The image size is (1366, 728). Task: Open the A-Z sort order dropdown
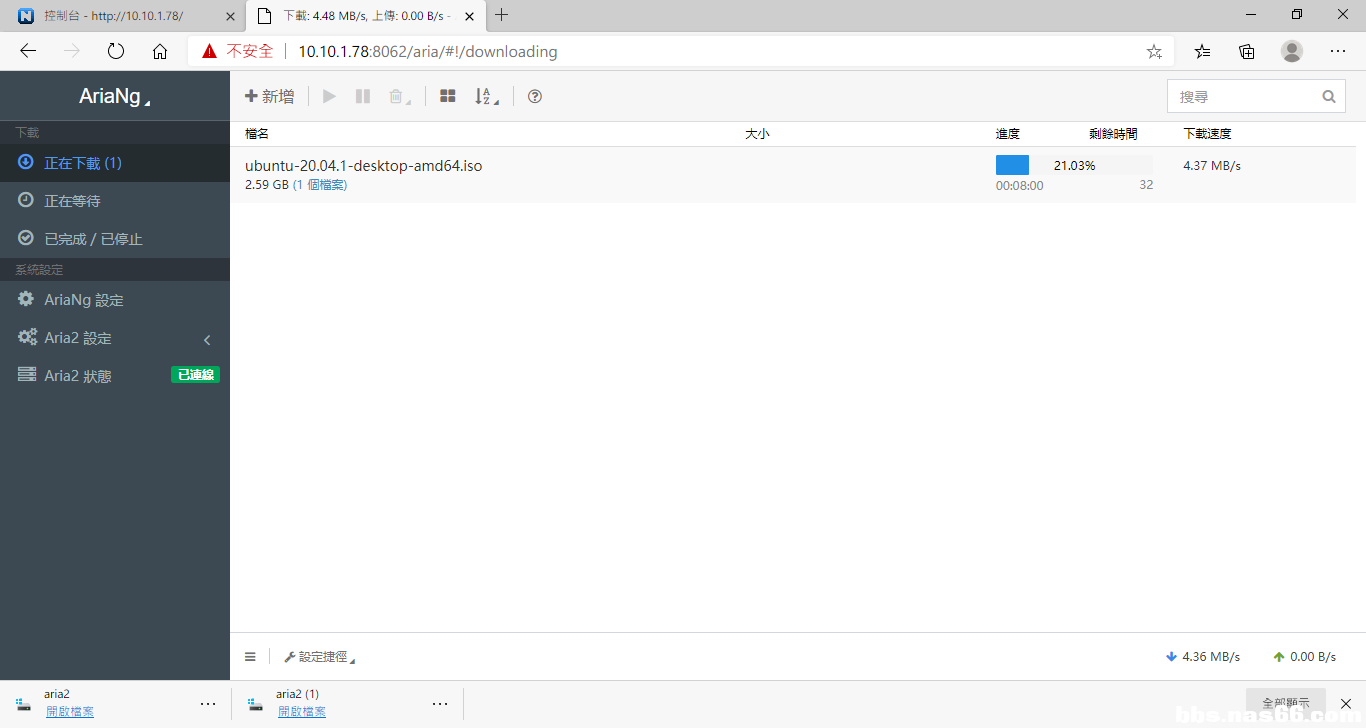coord(486,96)
